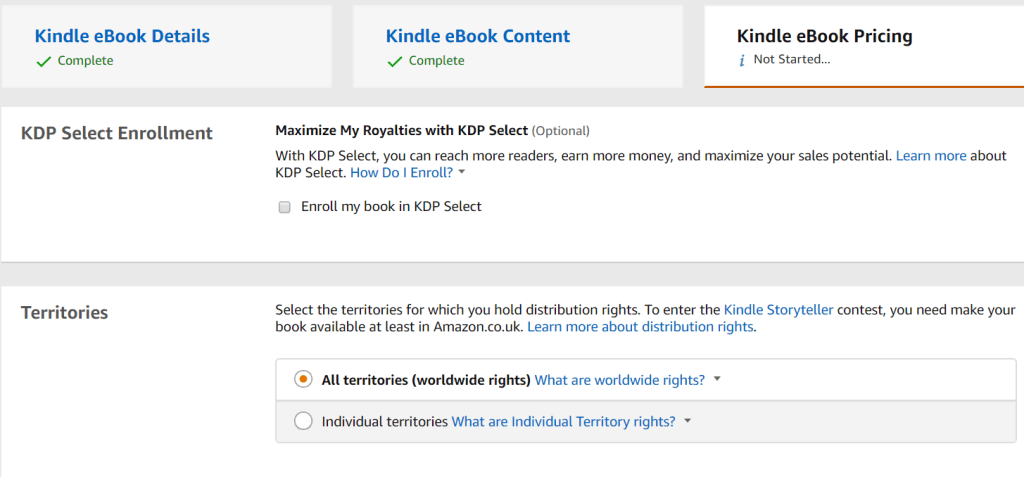
Task: Open the What are worldwide rights? link
Action: (620, 380)
